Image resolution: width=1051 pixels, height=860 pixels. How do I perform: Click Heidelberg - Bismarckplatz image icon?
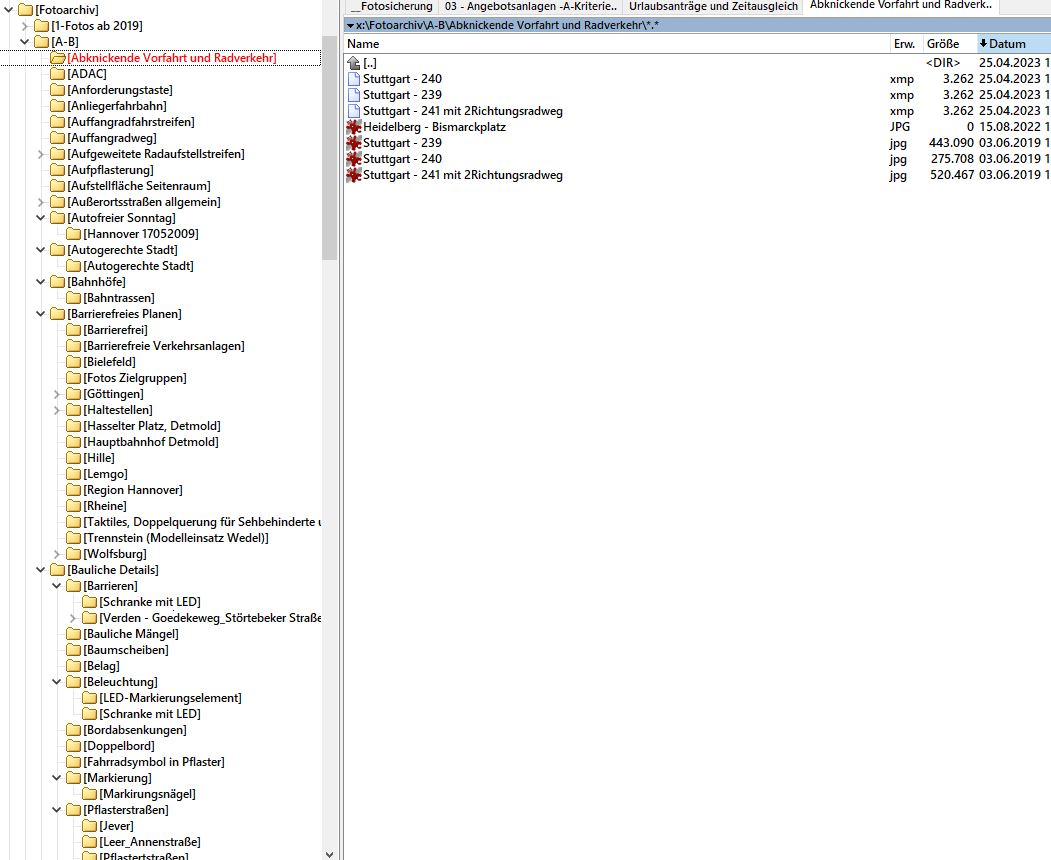pos(354,127)
